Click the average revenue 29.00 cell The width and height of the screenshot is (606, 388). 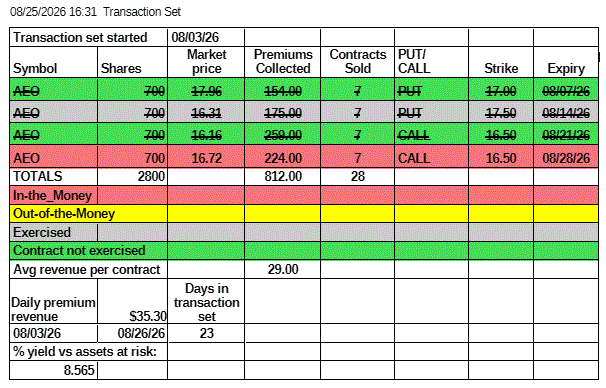coord(283,269)
